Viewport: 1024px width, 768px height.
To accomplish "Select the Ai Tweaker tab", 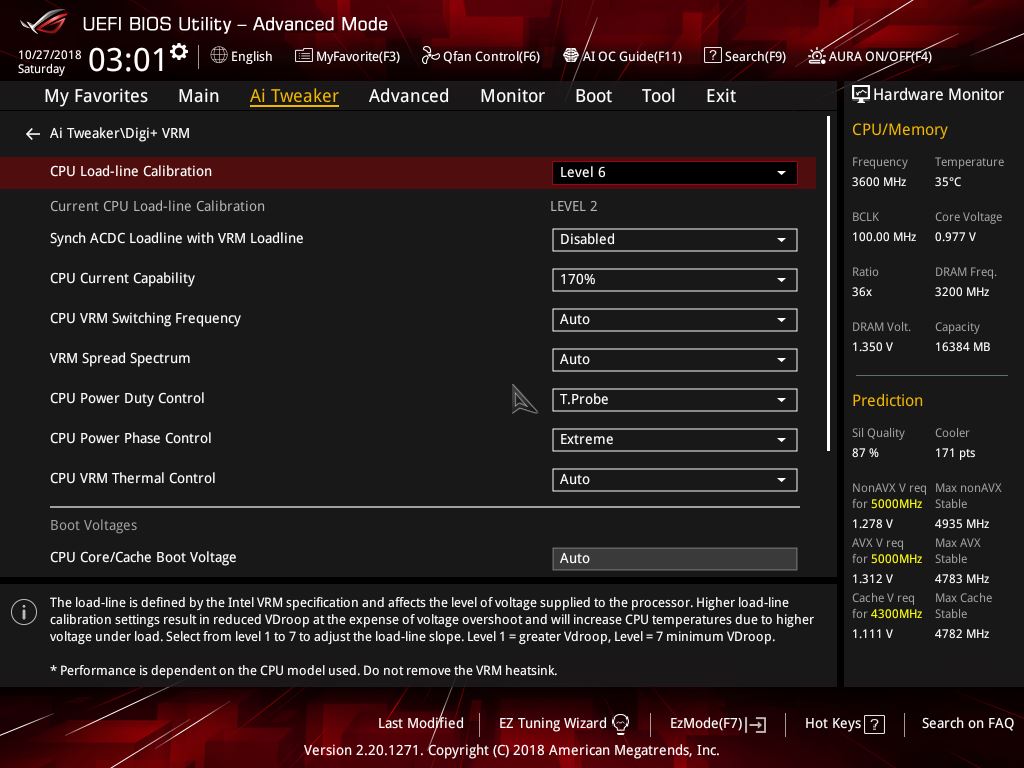I will pos(294,96).
